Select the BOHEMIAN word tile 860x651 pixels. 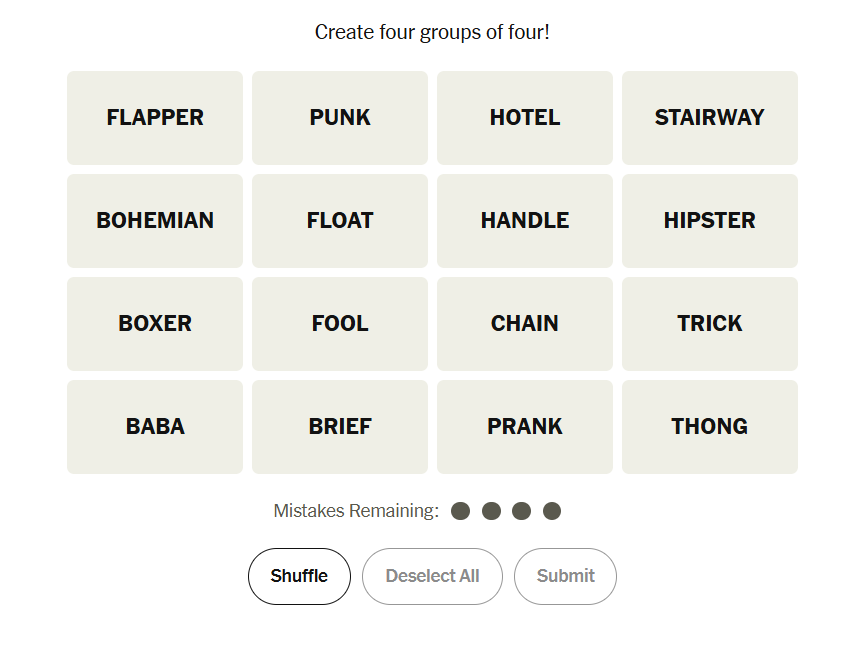[x=155, y=221]
